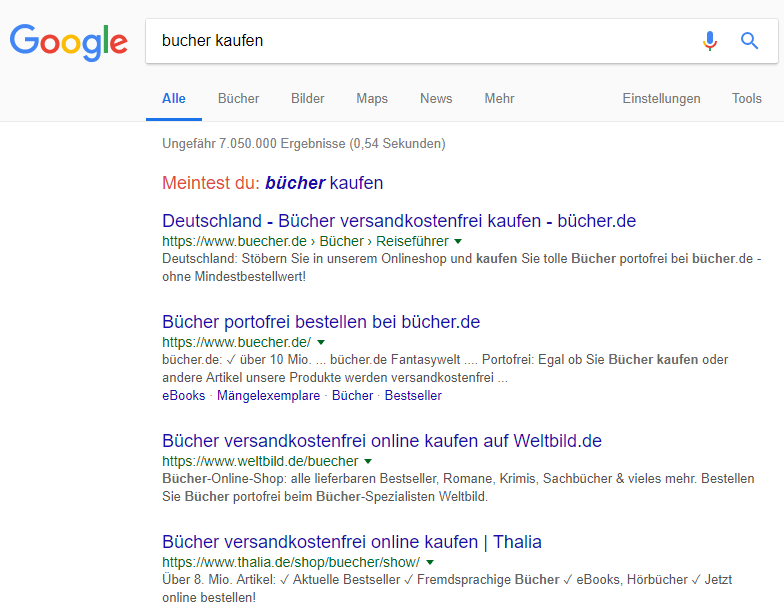
Task: Open the Tools options
Action: pyautogui.click(x=746, y=98)
